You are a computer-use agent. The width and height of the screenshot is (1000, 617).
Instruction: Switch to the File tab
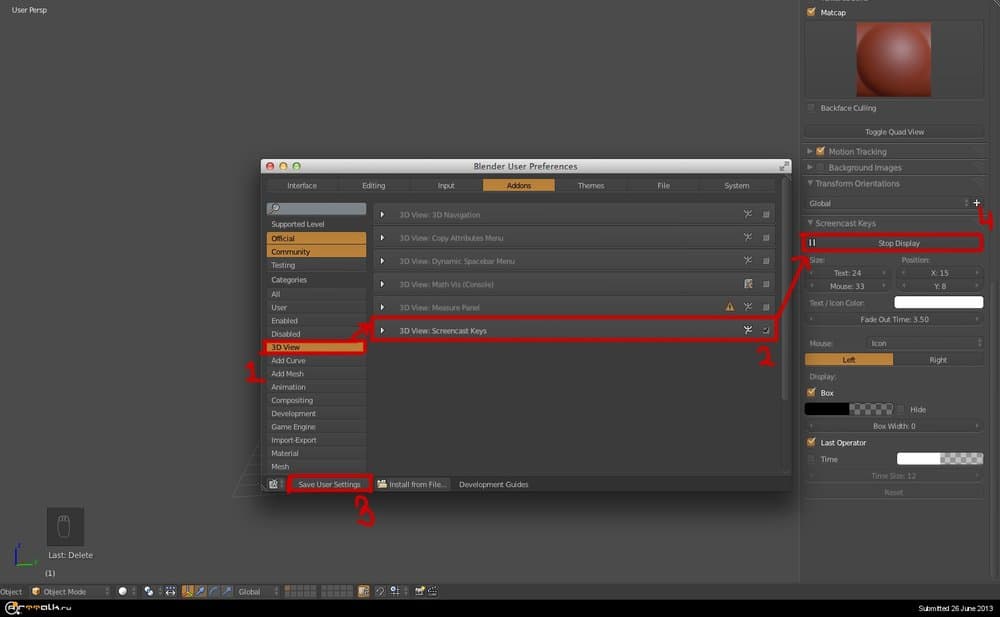click(x=663, y=186)
